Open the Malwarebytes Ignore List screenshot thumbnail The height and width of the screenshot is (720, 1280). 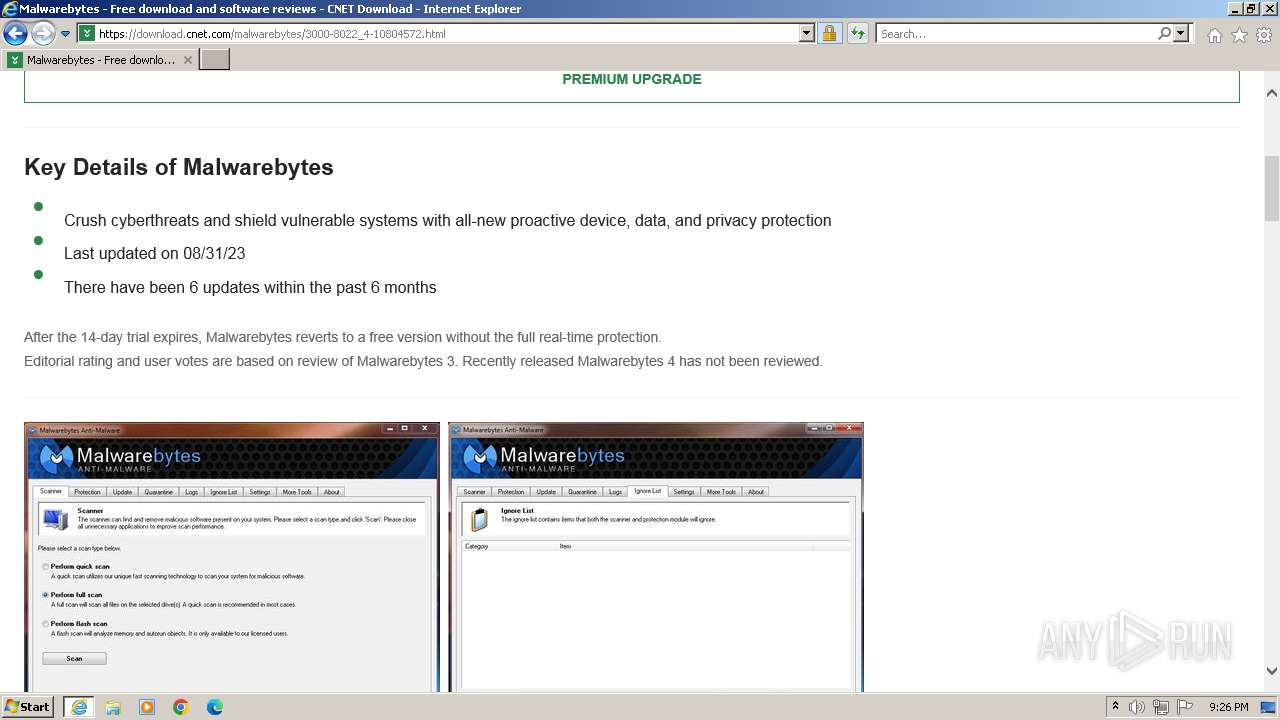tap(656, 557)
